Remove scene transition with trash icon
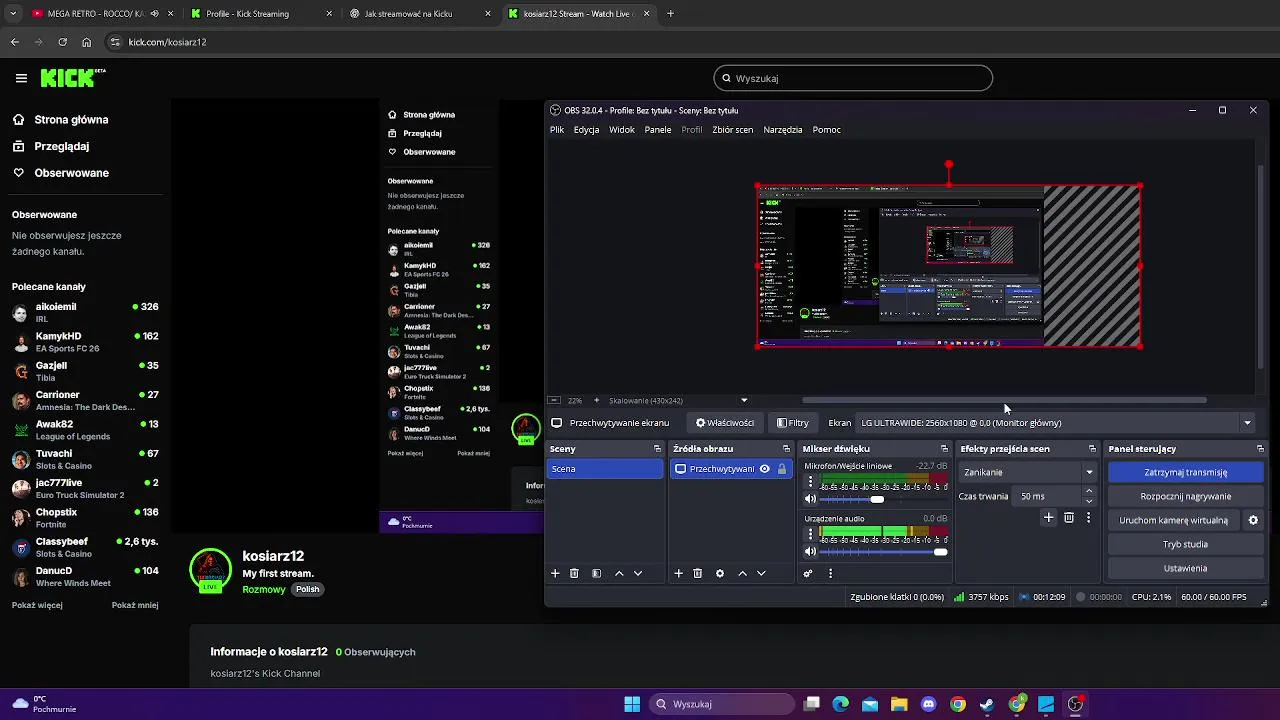Screen dimensions: 1280x720 pyautogui.click(x=1069, y=517)
